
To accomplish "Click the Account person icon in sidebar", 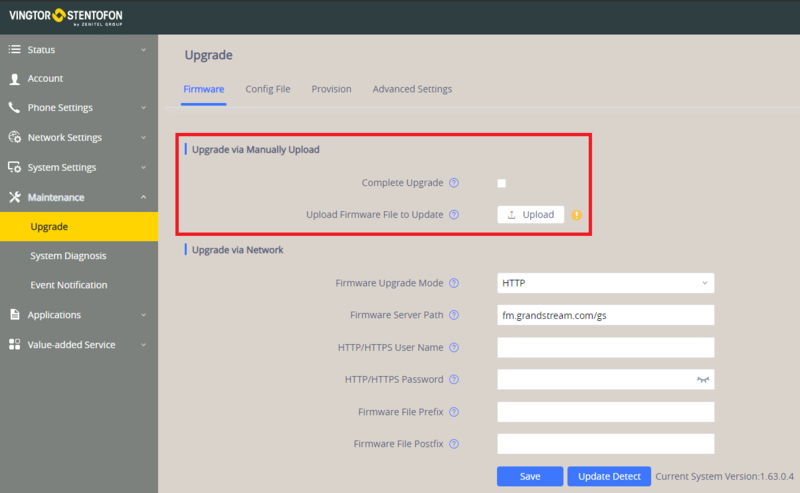I will pos(14,79).
